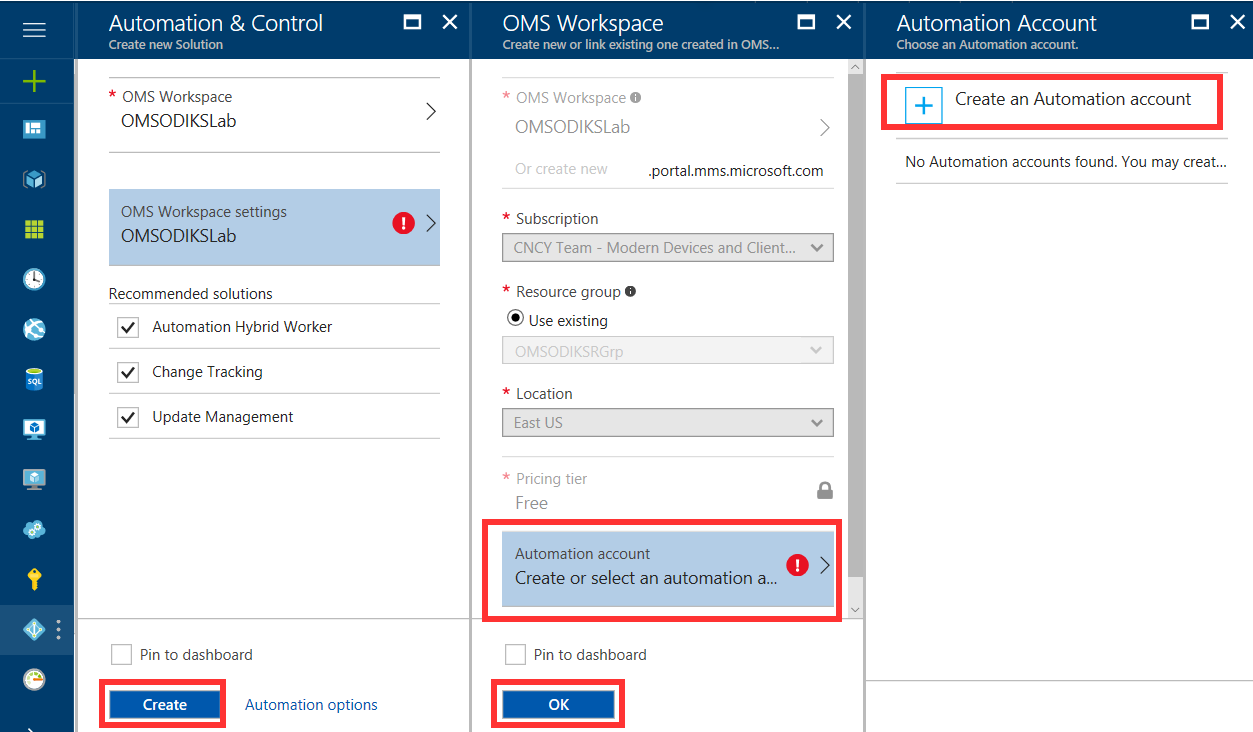
Task: Click the Create button
Action: tap(164, 704)
